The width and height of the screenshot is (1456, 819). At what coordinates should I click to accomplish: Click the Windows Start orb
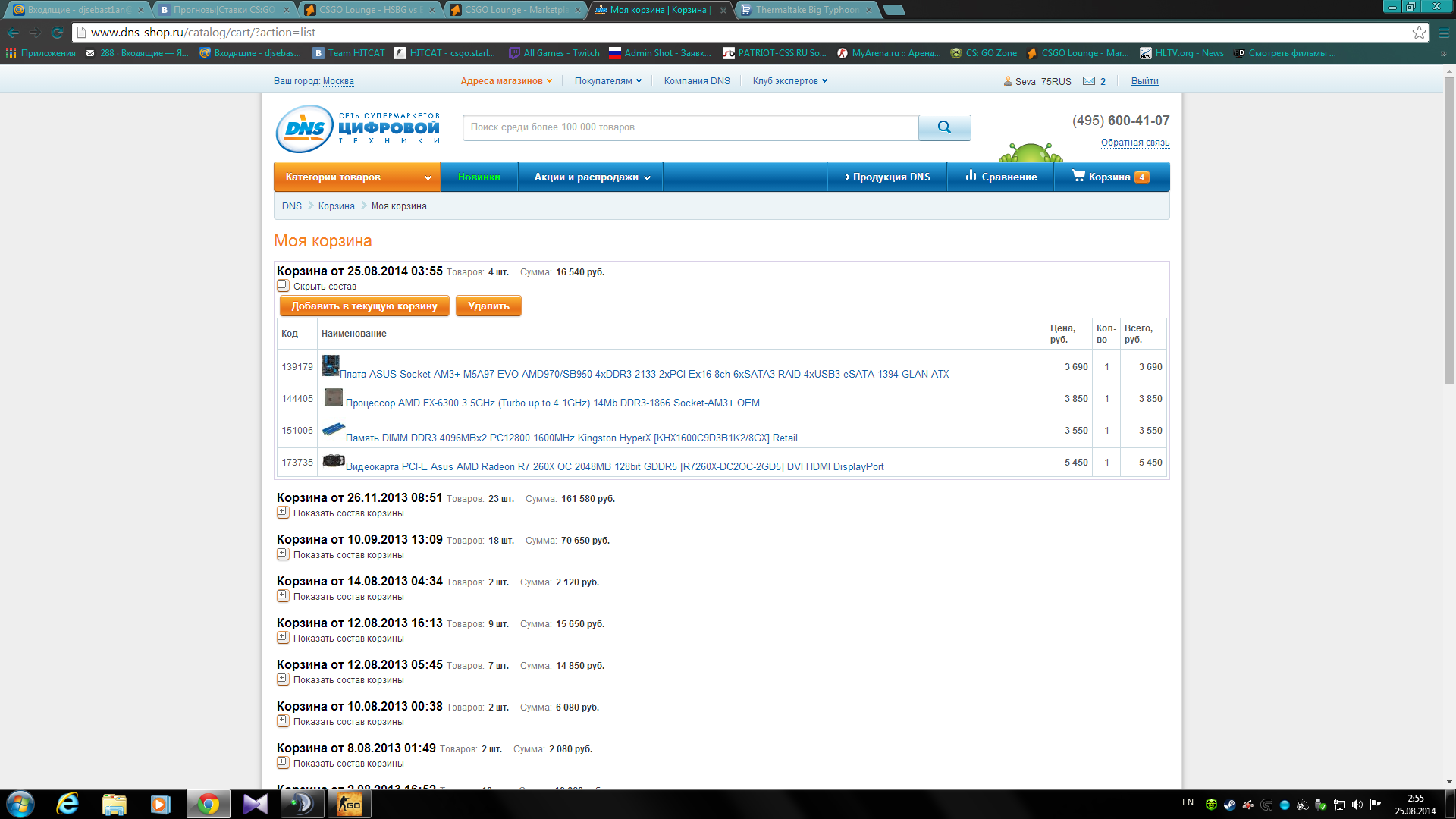tap(20, 804)
